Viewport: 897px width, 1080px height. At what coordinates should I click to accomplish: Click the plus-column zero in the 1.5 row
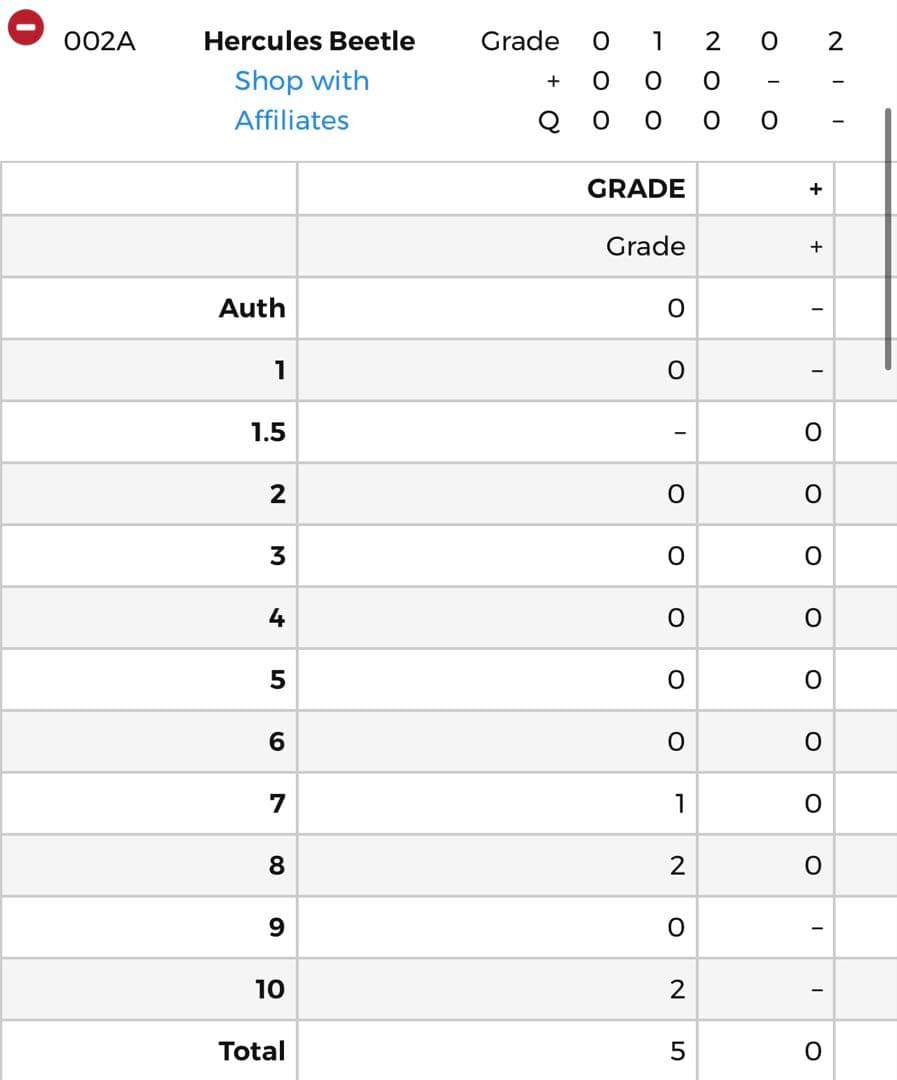[813, 433]
